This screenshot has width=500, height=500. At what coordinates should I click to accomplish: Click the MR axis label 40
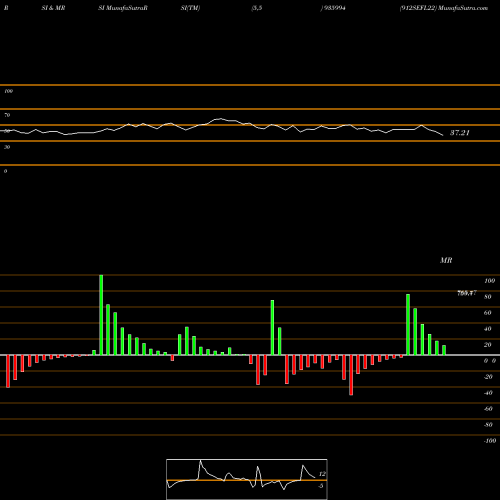pyautogui.click(x=488, y=329)
